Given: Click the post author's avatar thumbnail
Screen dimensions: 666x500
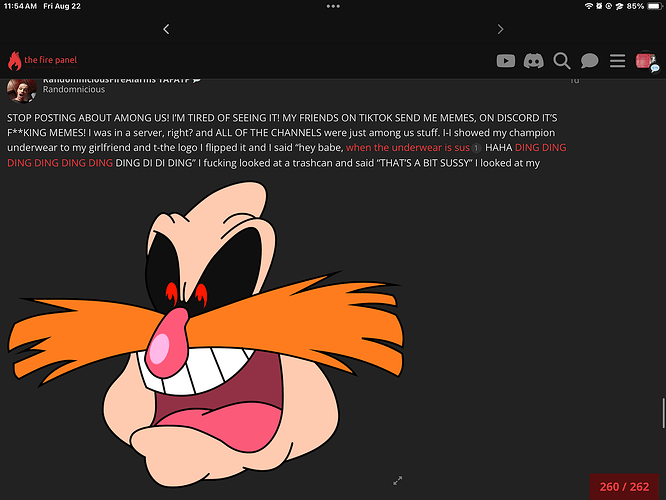Looking at the screenshot, I should (22, 89).
